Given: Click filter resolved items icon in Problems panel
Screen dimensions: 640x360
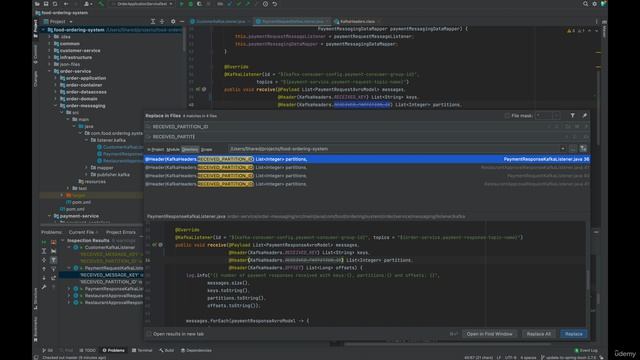Looking at the screenshot, I should click(53, 260).
